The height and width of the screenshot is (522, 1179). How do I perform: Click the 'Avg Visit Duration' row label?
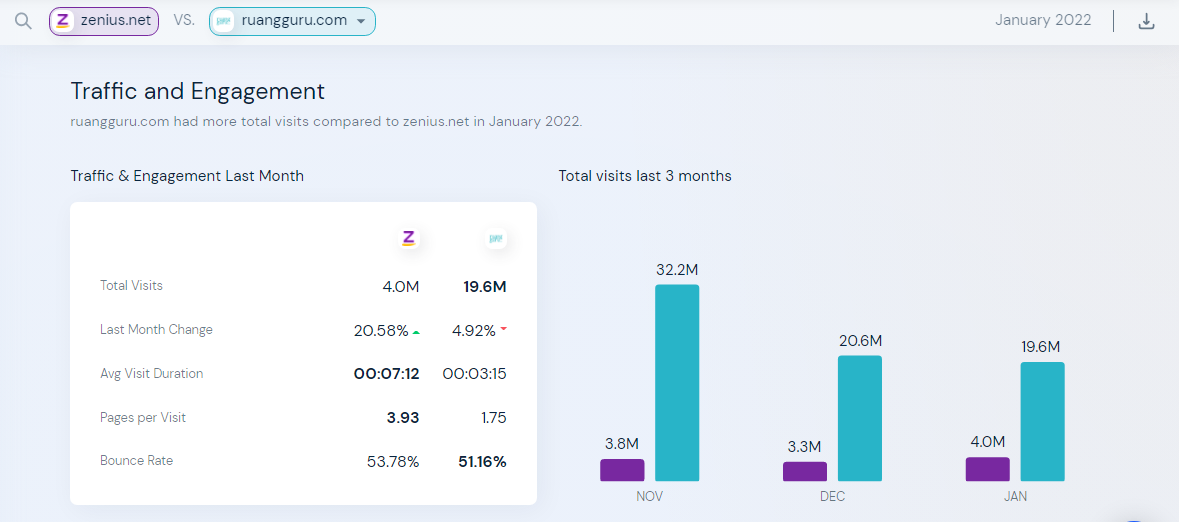tap(151, 373)
